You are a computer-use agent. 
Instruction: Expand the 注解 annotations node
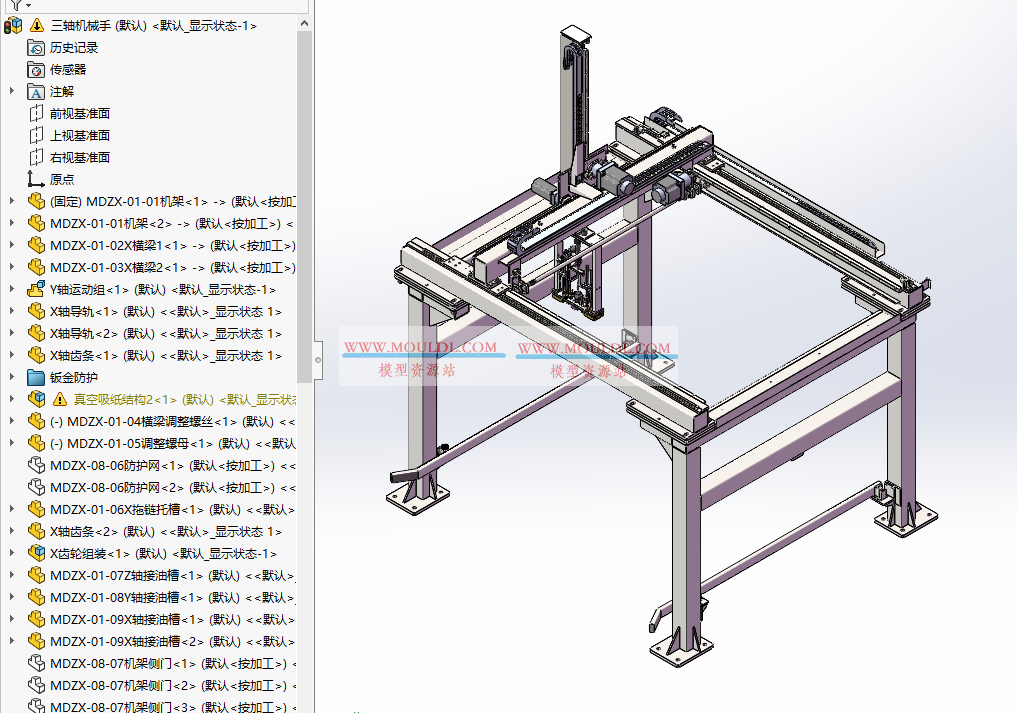pyautogui.click(x=12, y=91)
